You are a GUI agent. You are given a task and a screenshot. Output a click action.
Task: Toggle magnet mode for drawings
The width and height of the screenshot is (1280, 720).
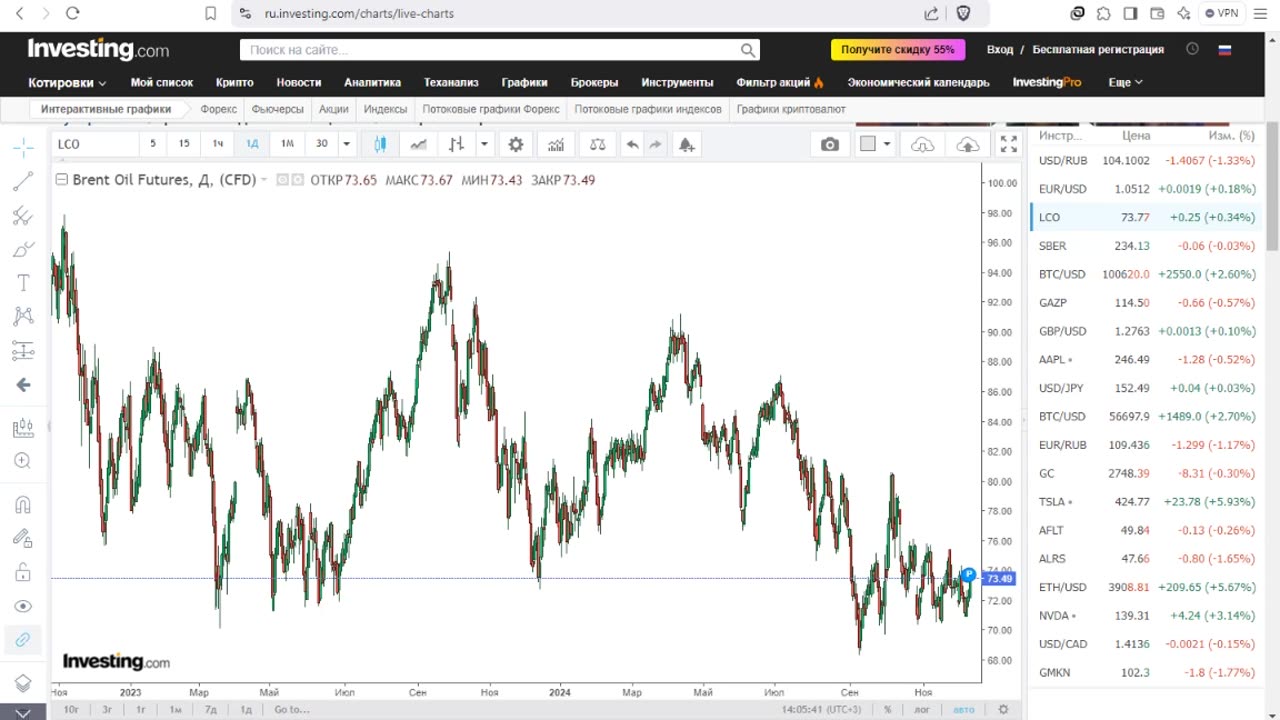pyautogui.click(x=23, y=505)
